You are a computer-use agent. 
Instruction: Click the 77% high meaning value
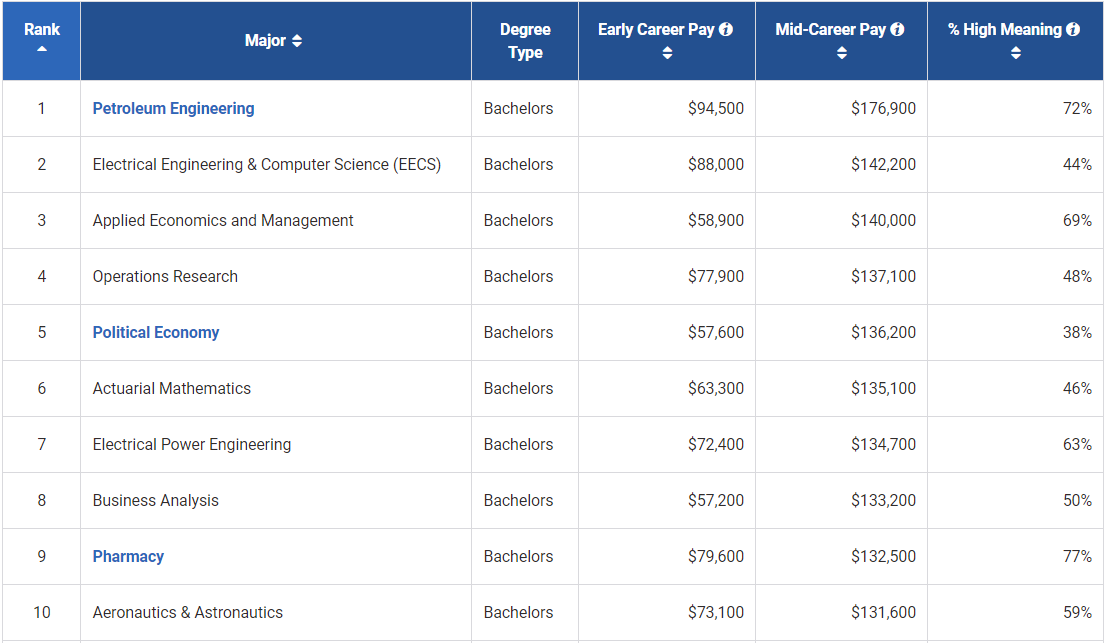[1076, 557]
